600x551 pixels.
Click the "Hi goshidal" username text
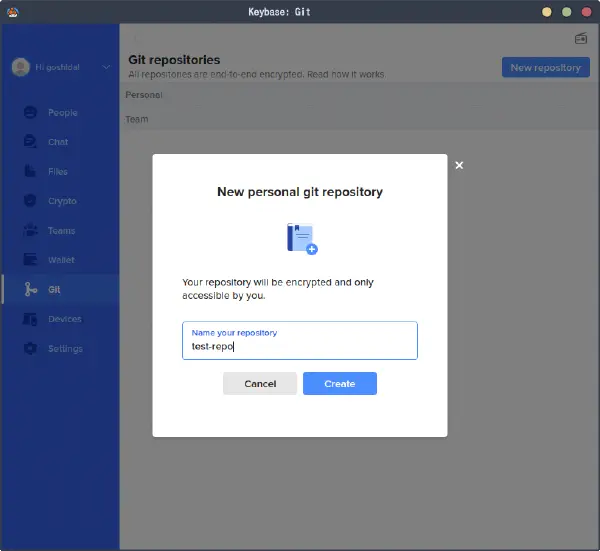[x=57, y=67]
